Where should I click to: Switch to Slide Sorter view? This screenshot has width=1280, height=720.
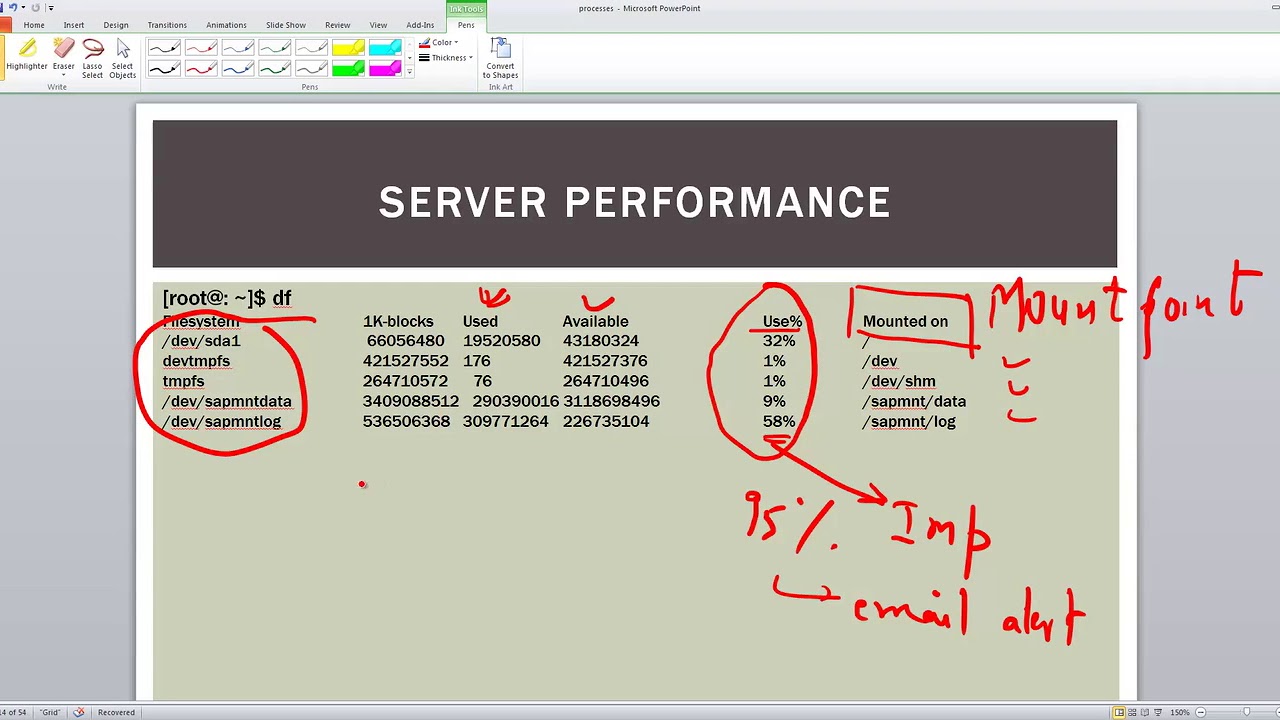tap(1133, 712)
